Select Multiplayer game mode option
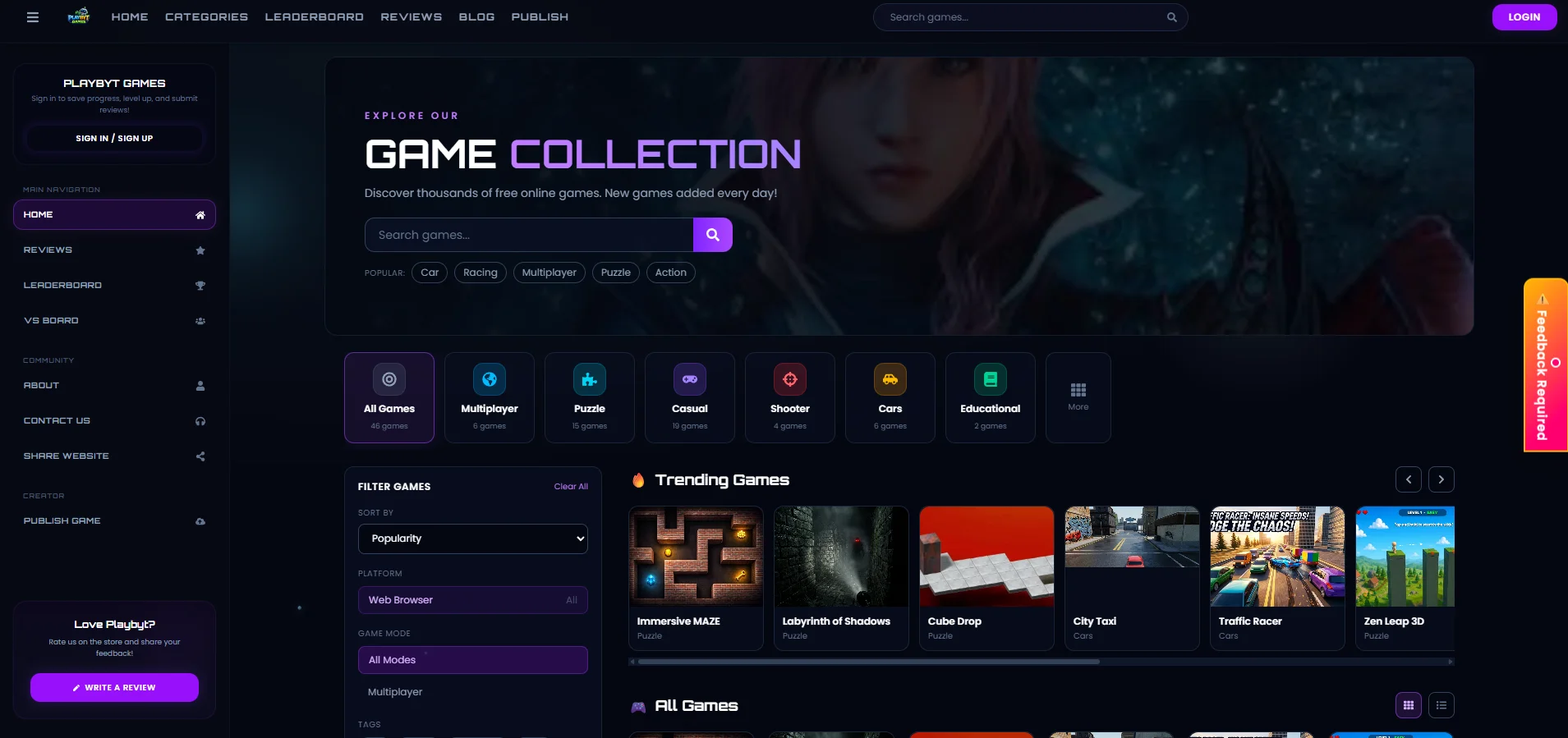The width and height of the screenshot is (1568, 738). [x=473, y=692]
